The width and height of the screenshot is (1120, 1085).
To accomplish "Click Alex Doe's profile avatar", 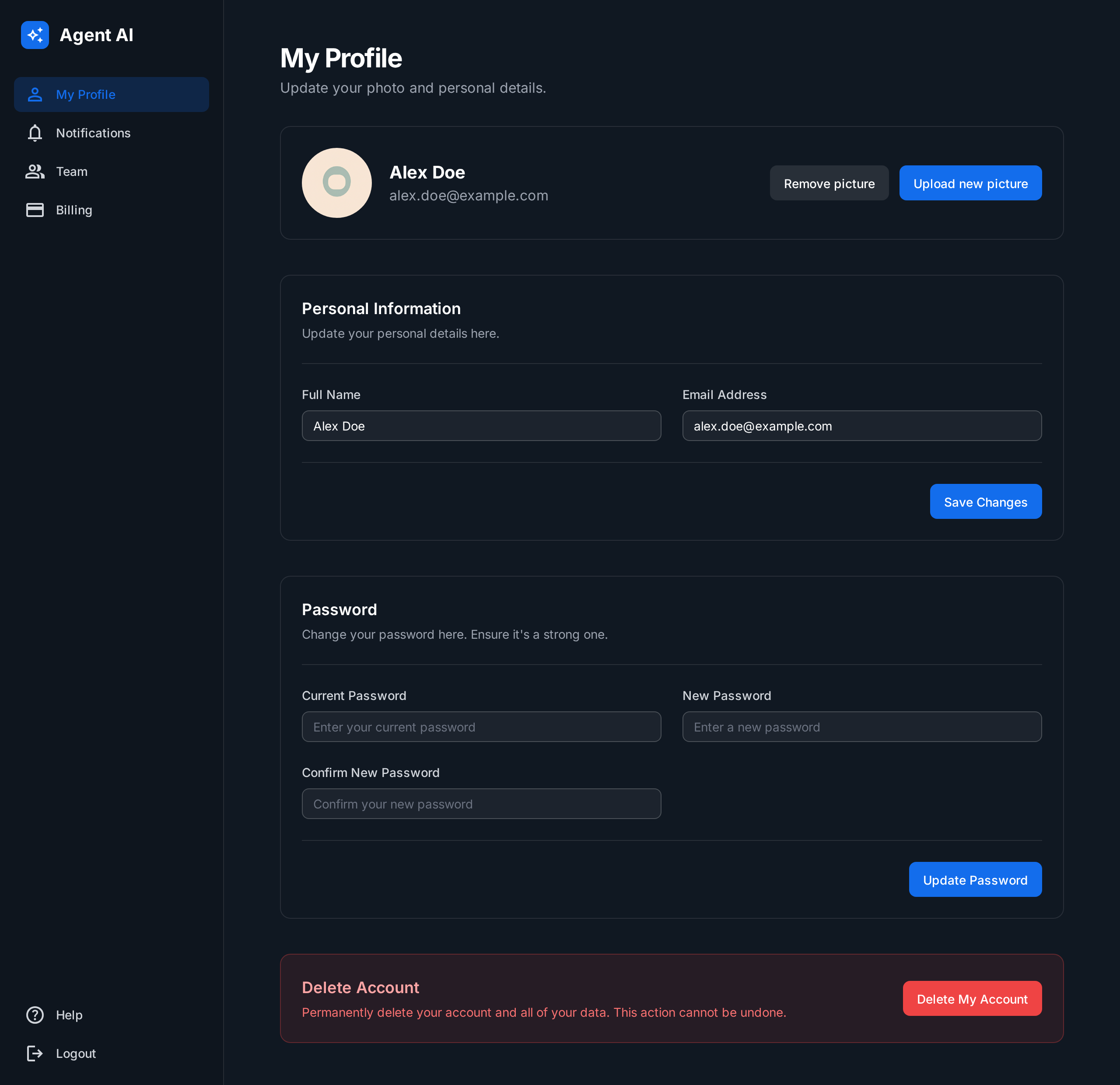I will click(x=336, y=183).
